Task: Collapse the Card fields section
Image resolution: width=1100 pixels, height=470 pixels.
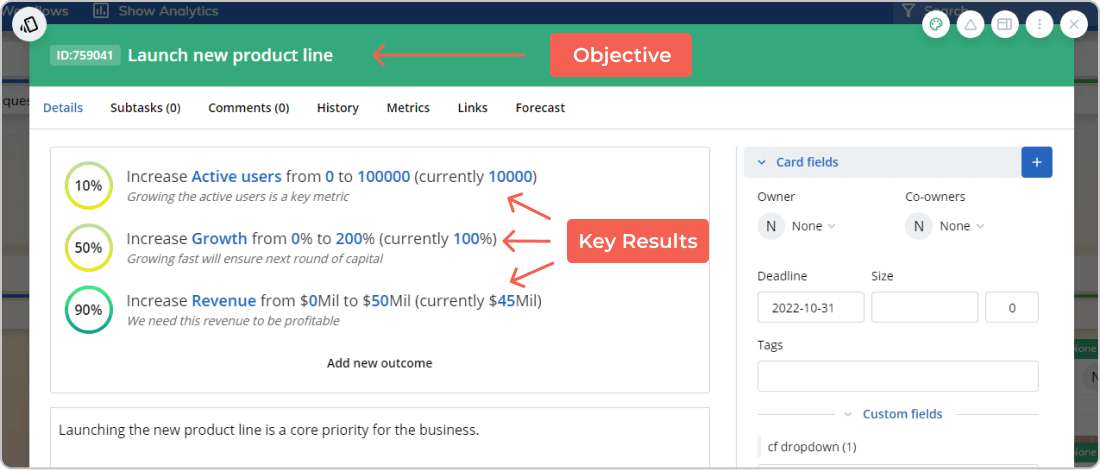Action: [762, 162]
